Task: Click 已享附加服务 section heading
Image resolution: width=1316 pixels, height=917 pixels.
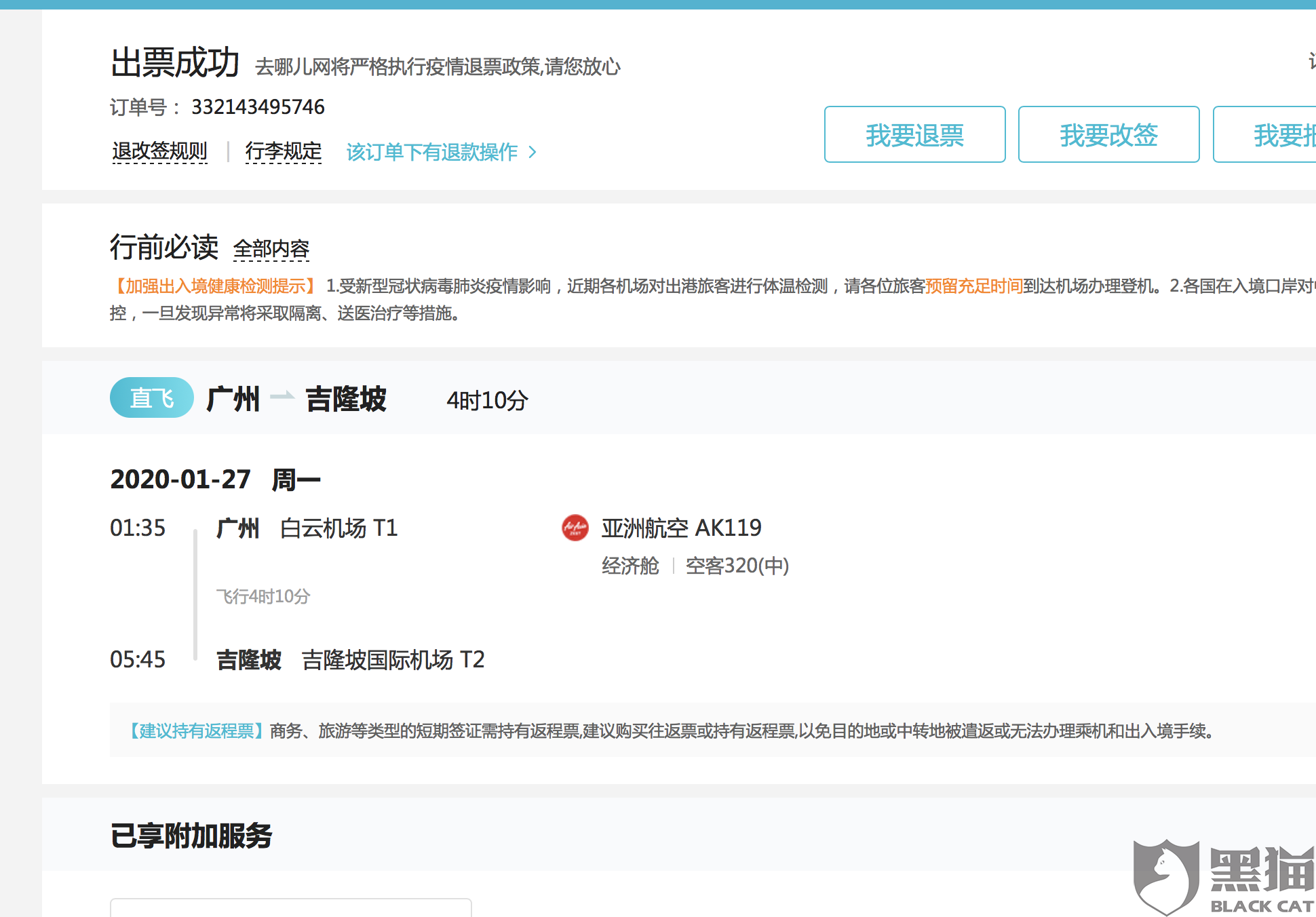Action: tap(191, 836)
